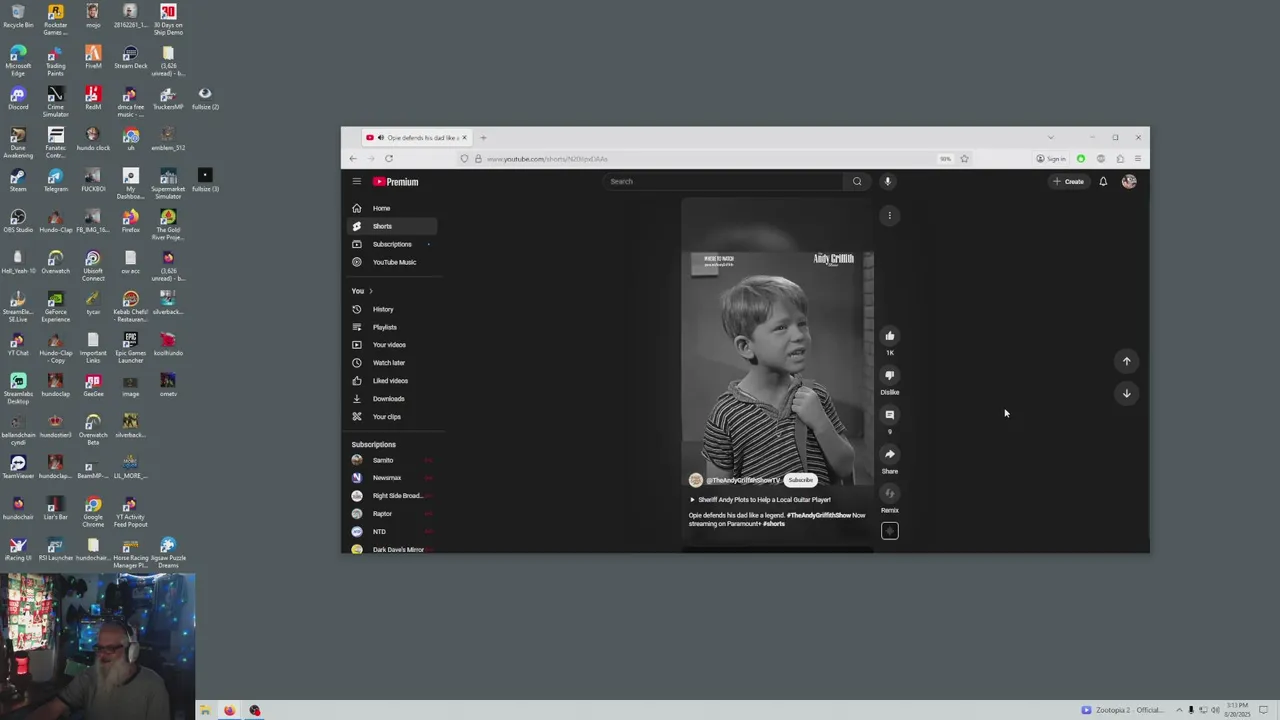Open Your clips in sidebar

click(x=392, y=417)
